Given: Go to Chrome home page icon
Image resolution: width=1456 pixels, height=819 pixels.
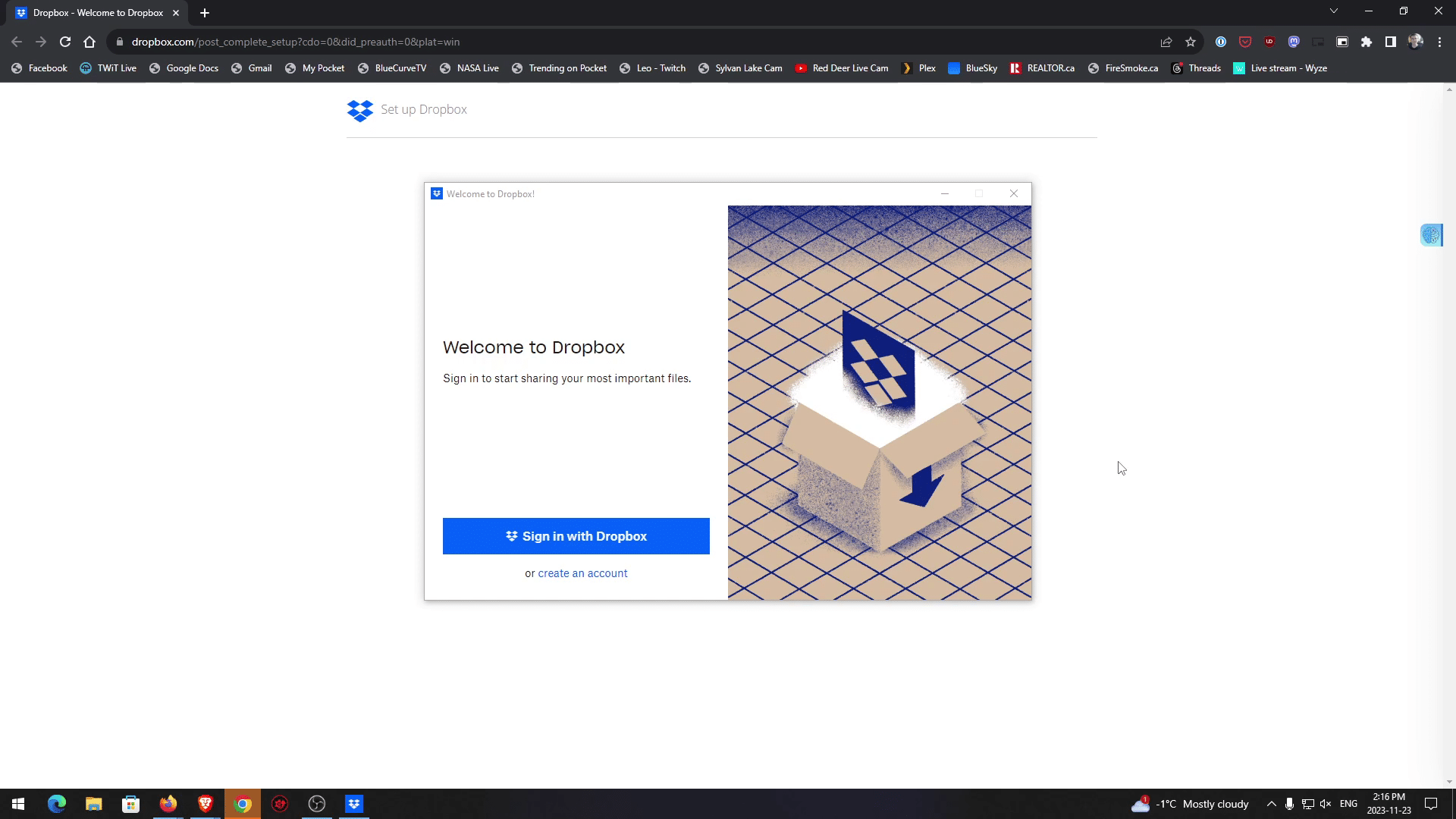Looking at the screenshot, I should tap(89, 42).
